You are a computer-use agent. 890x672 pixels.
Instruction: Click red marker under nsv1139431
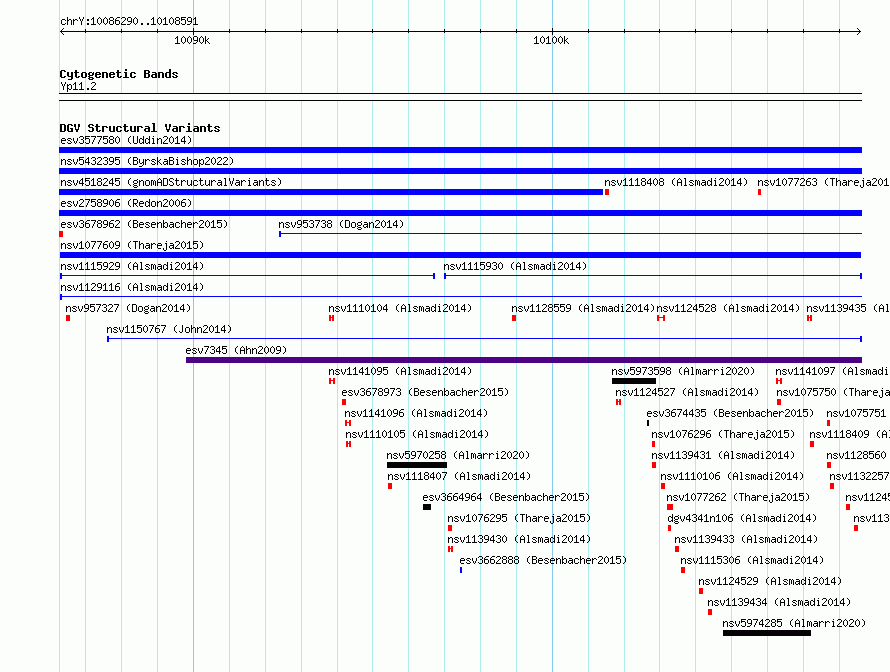tap(654, 465)
